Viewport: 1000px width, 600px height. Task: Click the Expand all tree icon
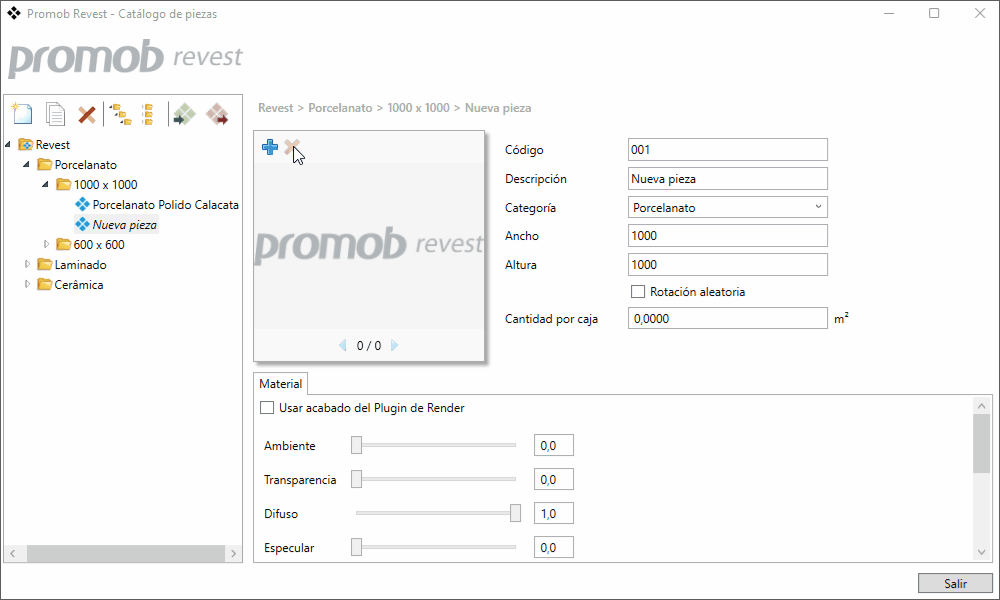(120, 114)
